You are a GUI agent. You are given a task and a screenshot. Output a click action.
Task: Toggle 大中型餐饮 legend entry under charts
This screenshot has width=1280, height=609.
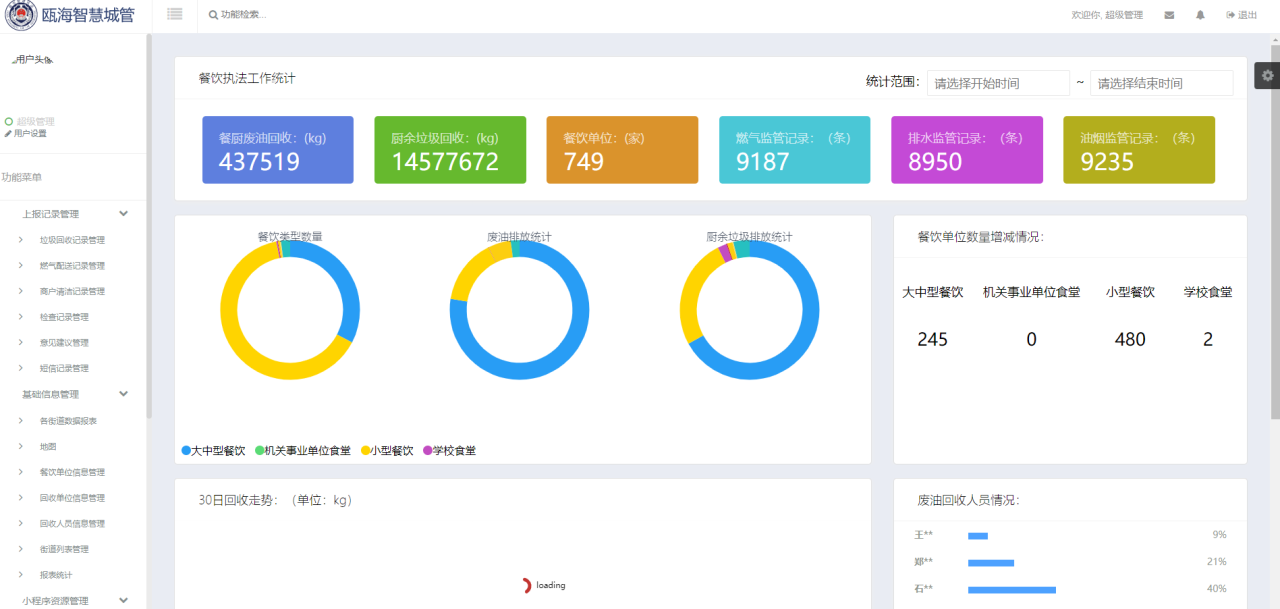(x=213, y=451)
